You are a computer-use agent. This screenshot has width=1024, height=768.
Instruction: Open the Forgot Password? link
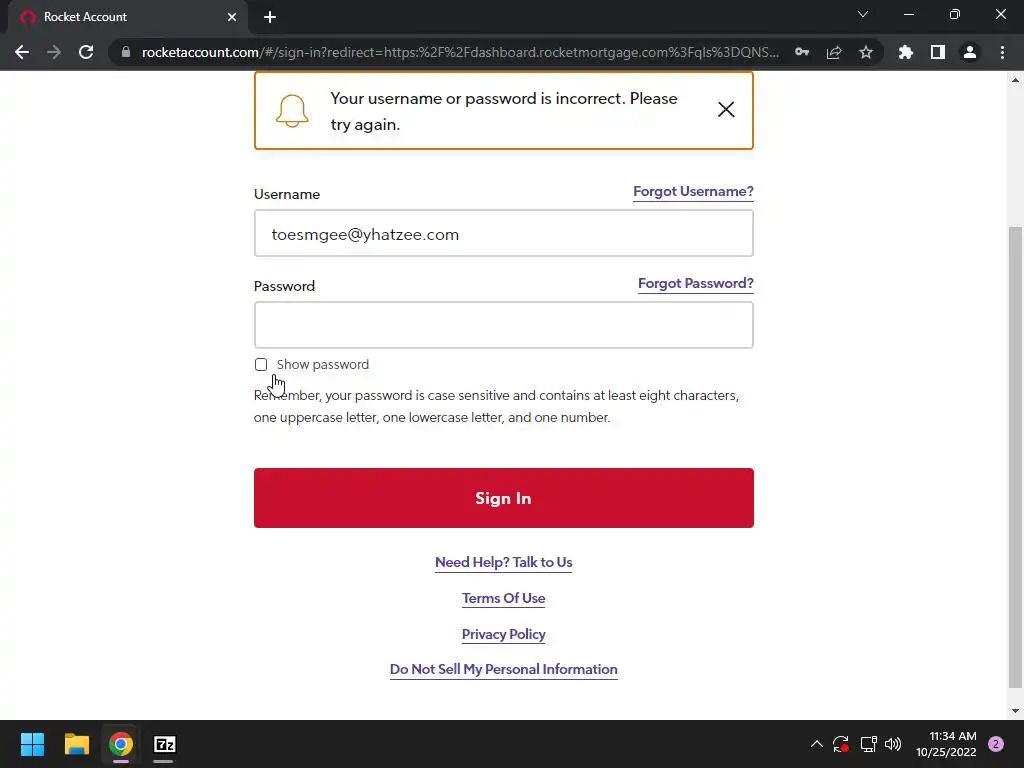click(x=696, y=283)
